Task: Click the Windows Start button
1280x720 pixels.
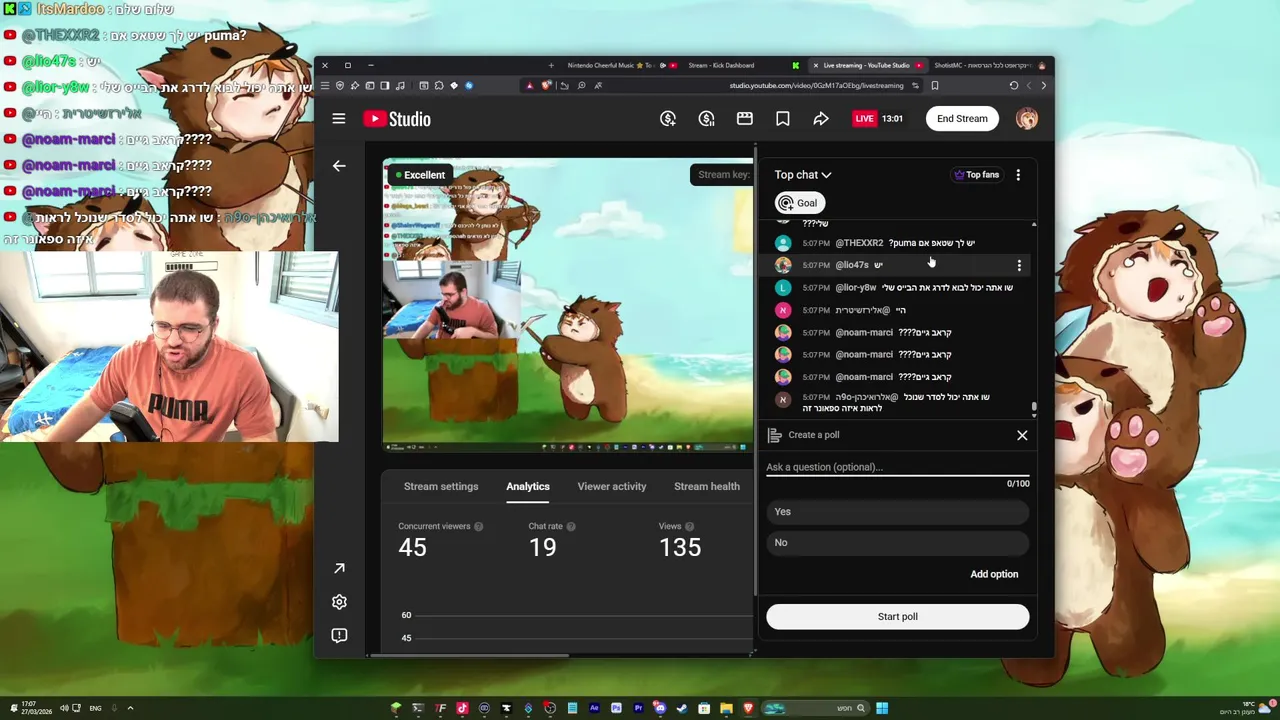Action: (x=882, y=708)
